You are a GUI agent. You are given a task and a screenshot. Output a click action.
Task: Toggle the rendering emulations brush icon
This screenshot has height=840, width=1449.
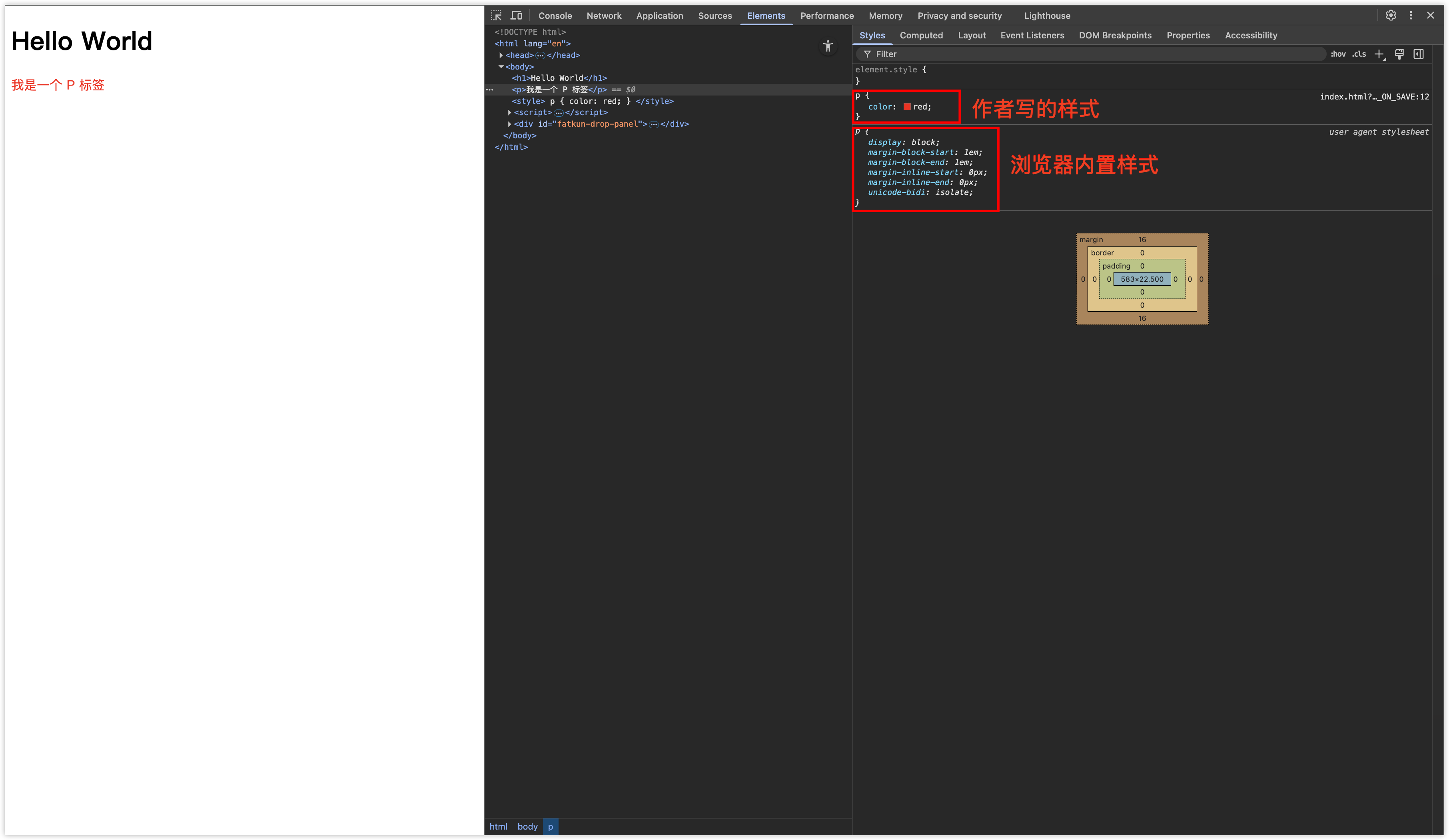tap(1399, 54)
